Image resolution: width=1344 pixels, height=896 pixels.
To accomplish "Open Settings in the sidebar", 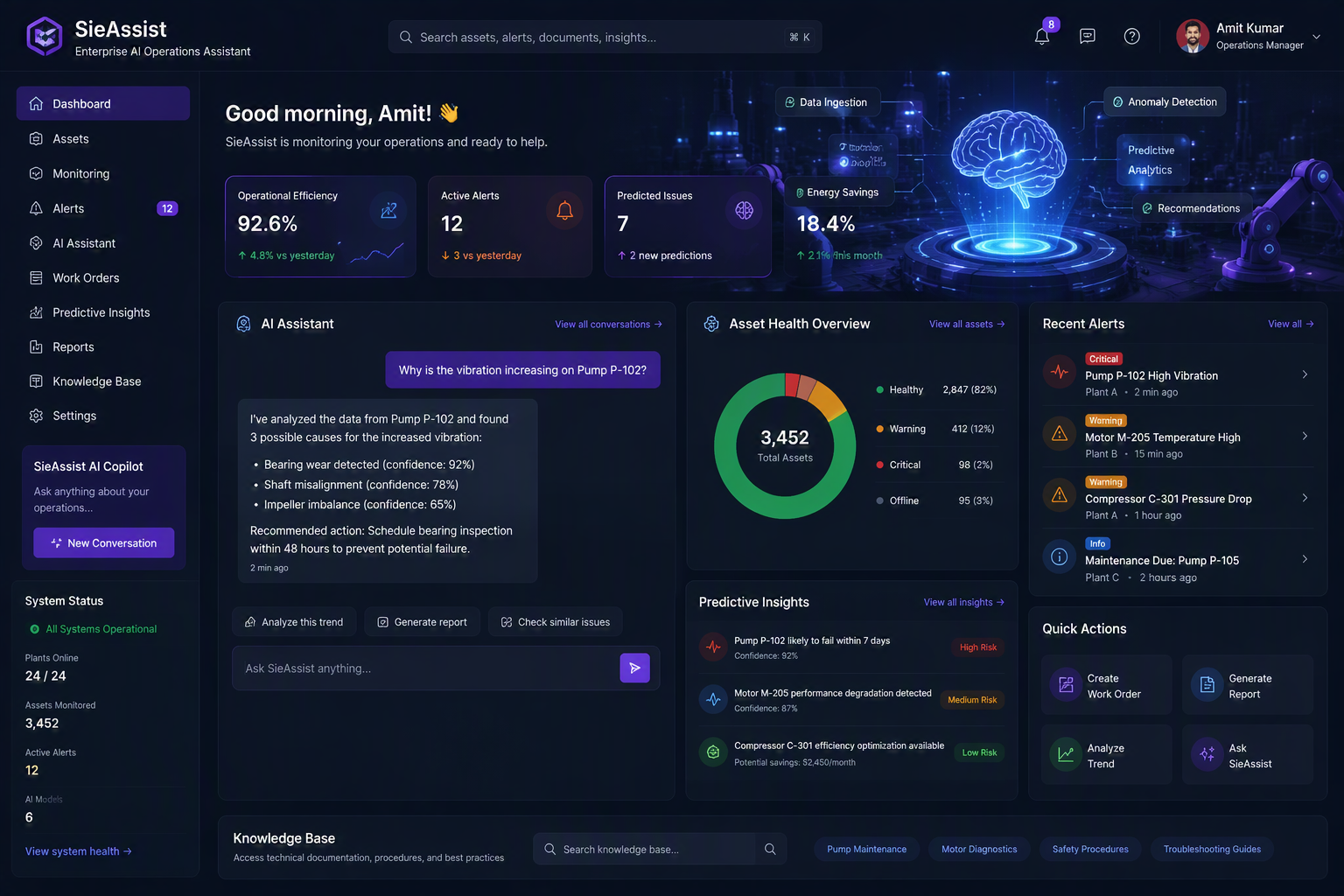I will pos(103,416).
